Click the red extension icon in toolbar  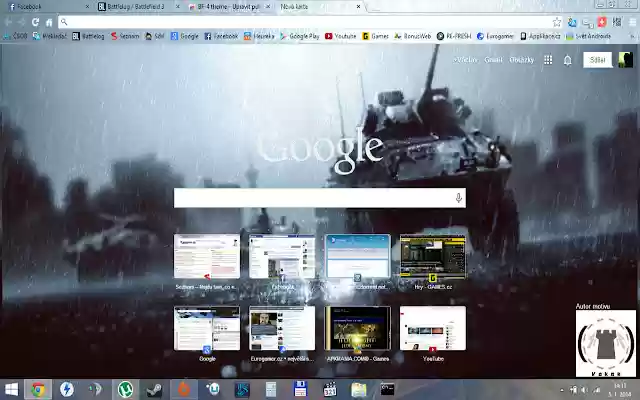point(602,22)
